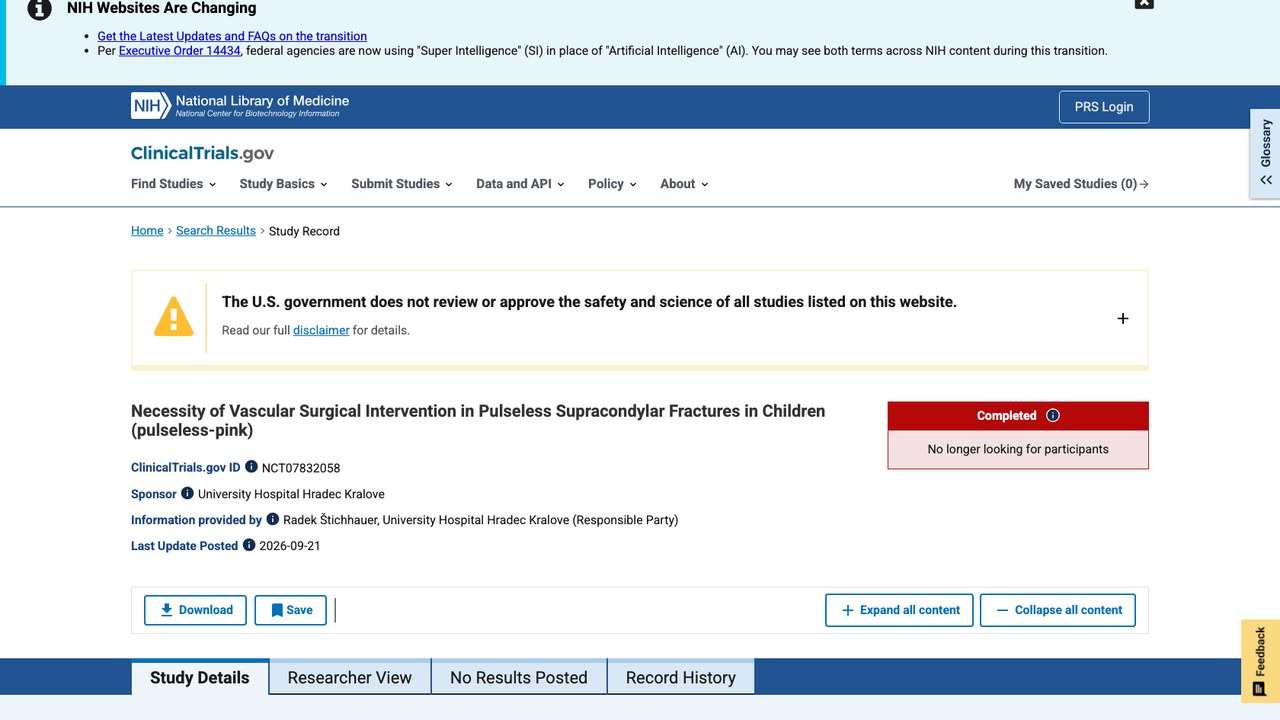Switch to the Researcher View tab
1280x720 pixels.
[350, 677]
